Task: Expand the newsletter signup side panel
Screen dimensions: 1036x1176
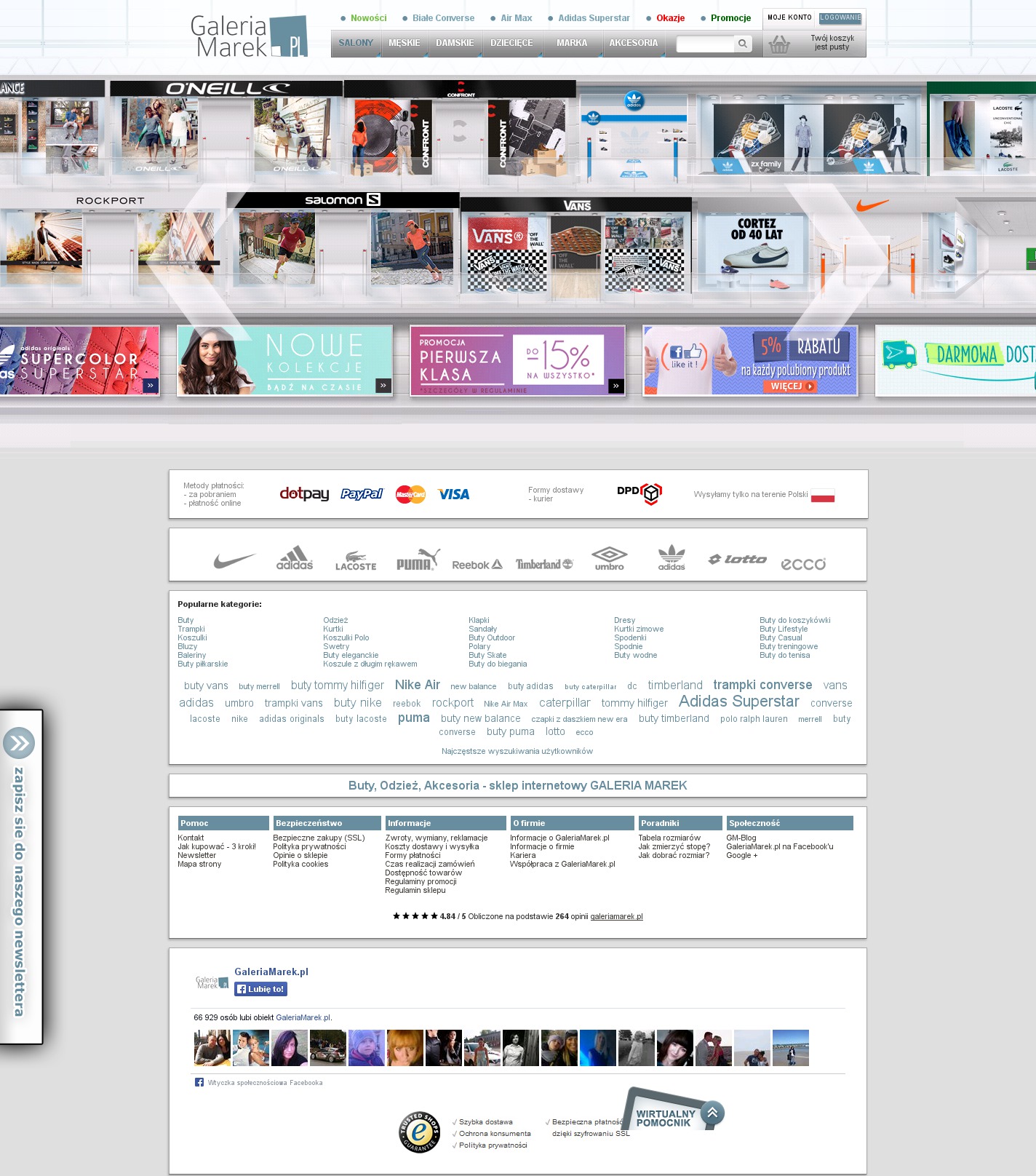Action: 19,743
